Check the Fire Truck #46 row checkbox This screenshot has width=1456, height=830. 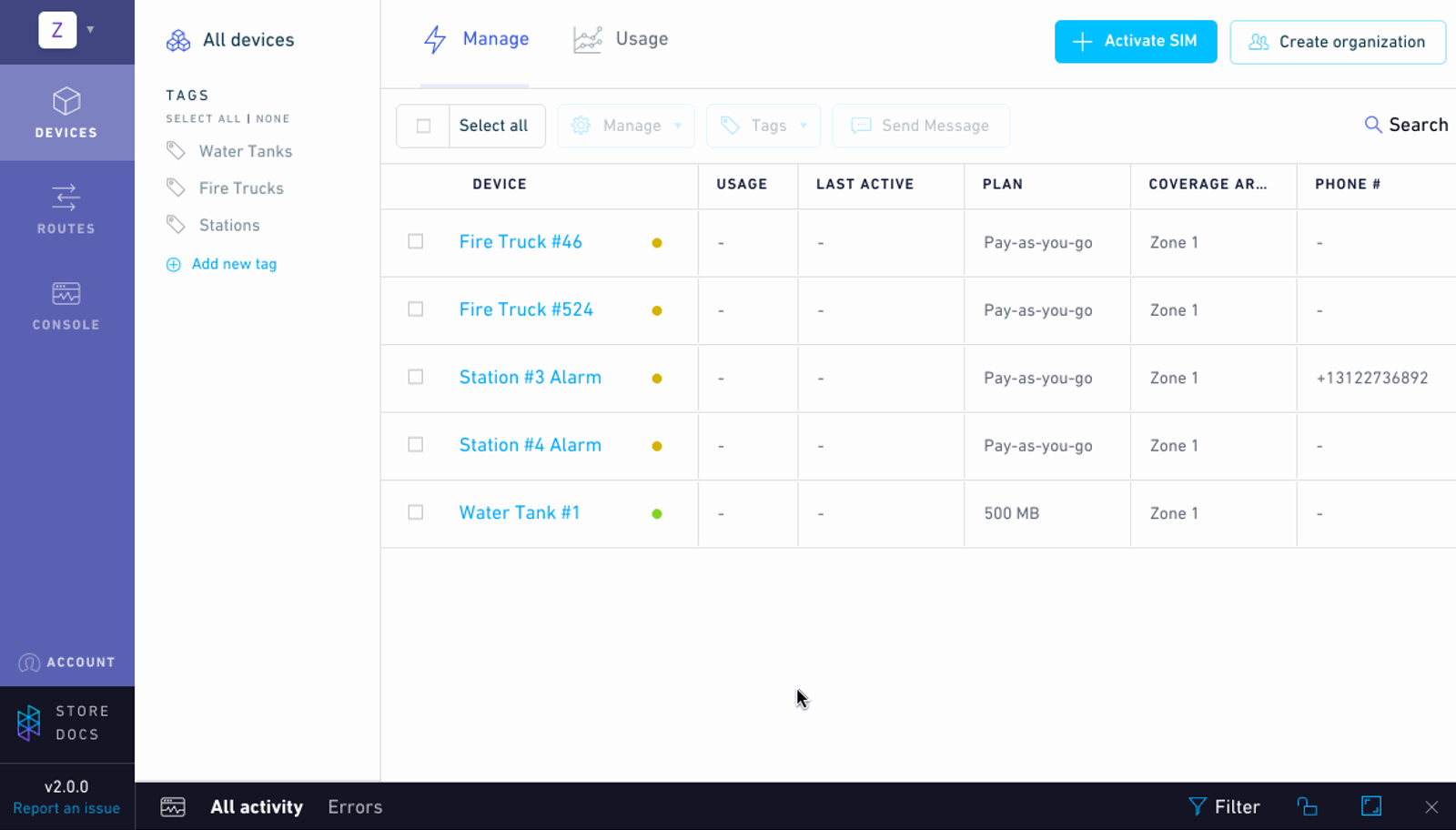click(416, 241)
